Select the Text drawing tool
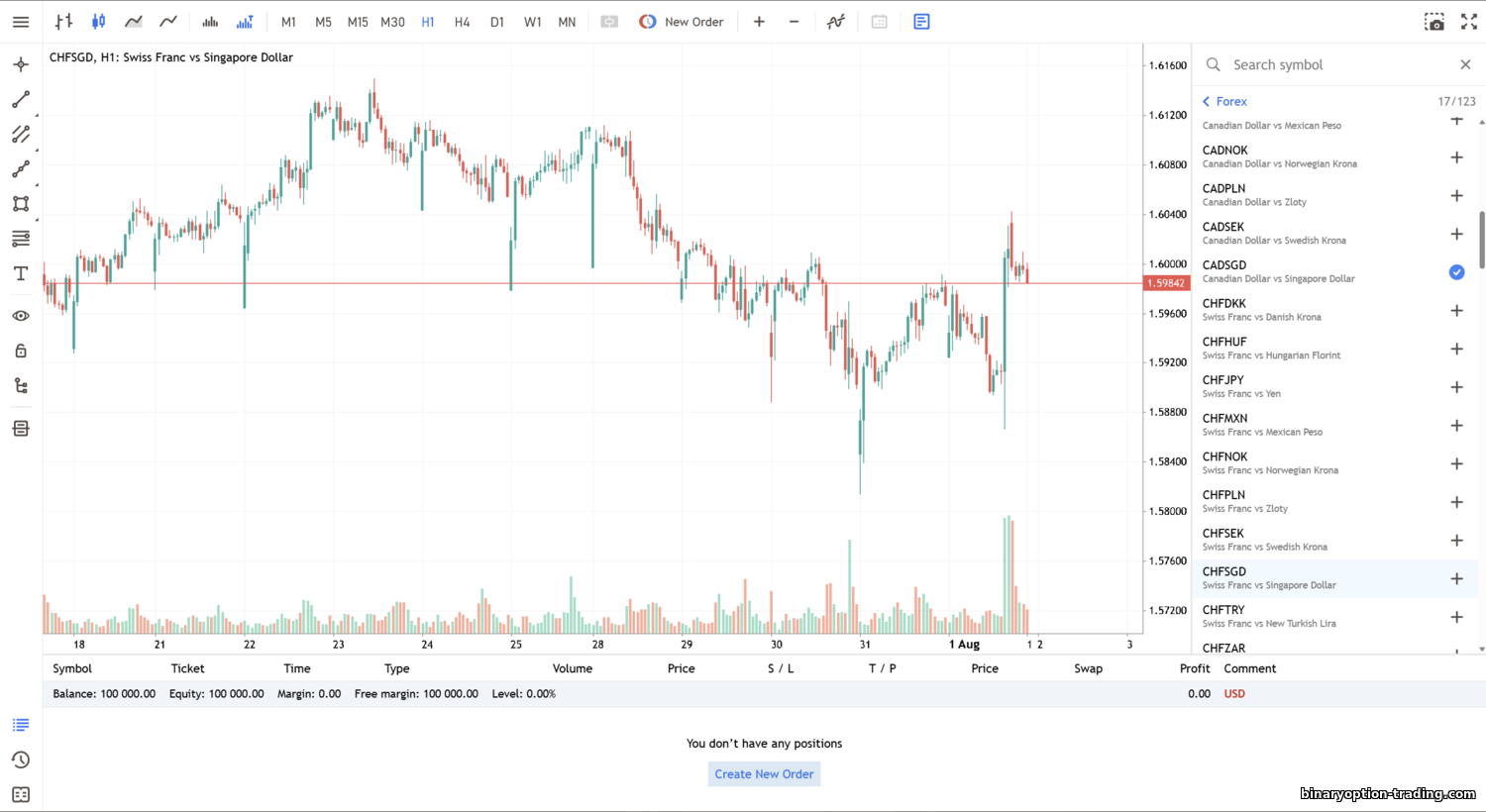Image resolution: width=1486 pixels, height=812 pixels. click(x=21, y=273)
